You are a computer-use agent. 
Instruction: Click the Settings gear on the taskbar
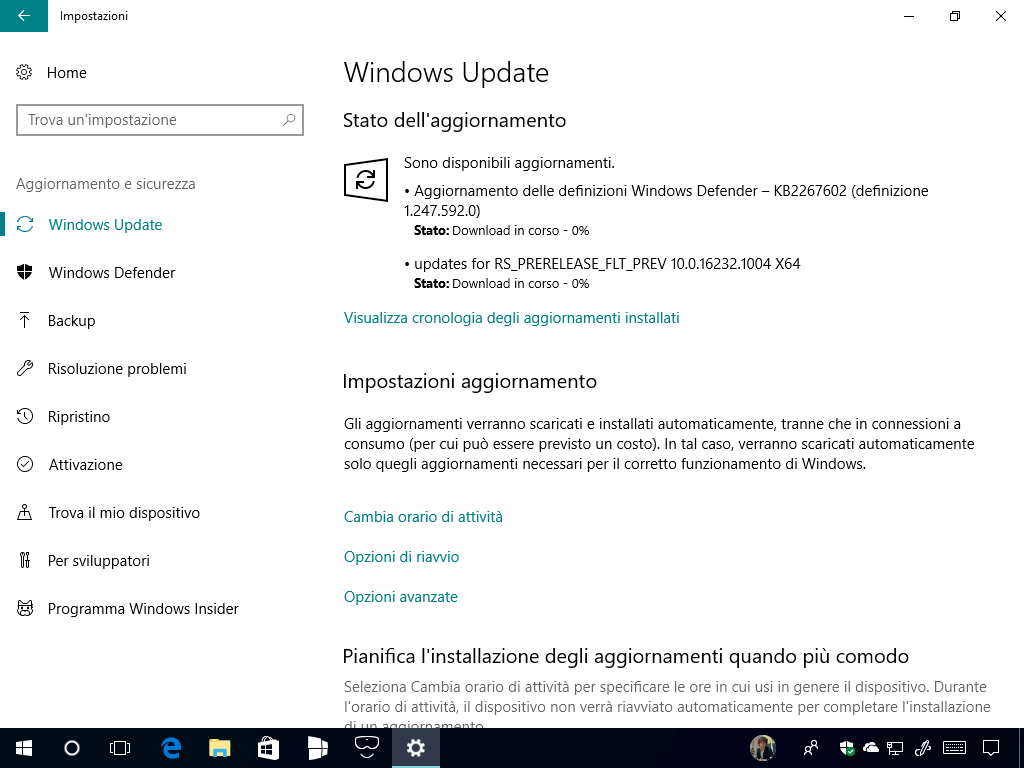click(415, 748)
